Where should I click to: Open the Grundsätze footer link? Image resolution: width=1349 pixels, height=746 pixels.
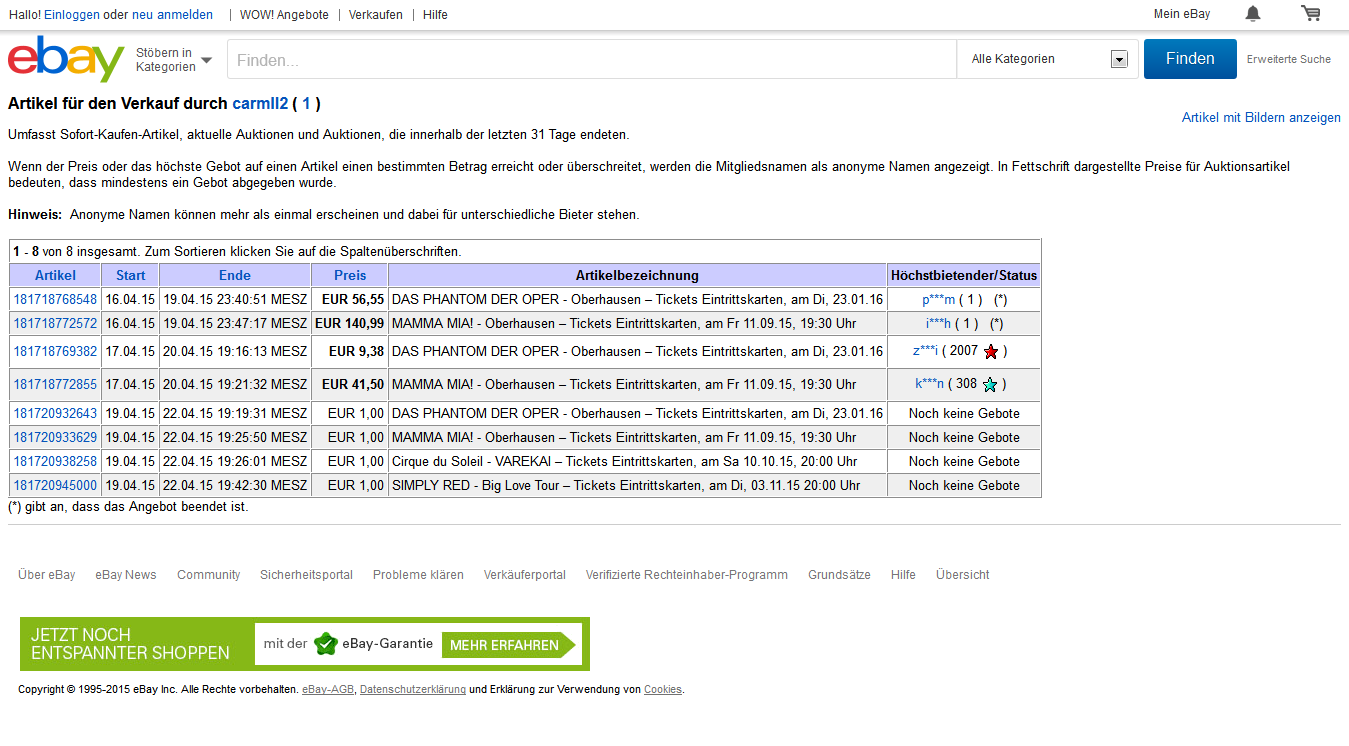point(839,575)
